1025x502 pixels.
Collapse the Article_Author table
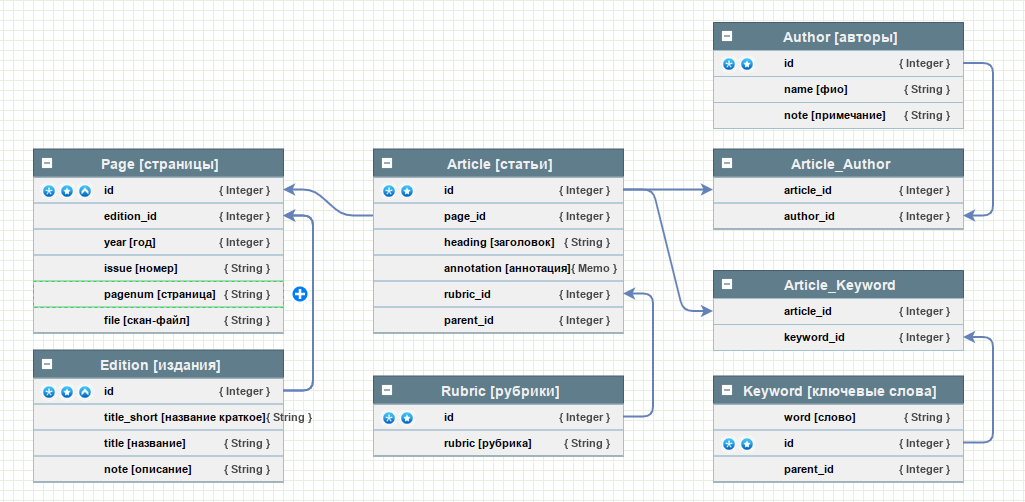click(x=727, y=163)
